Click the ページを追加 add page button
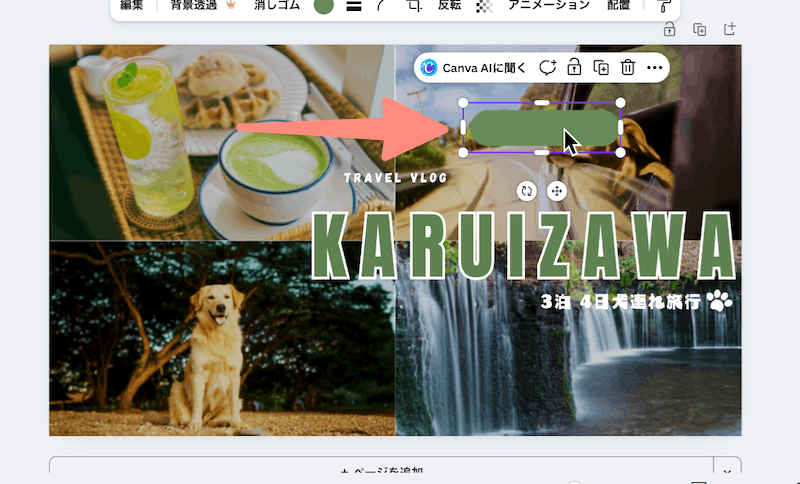 [x=381, y=471]
